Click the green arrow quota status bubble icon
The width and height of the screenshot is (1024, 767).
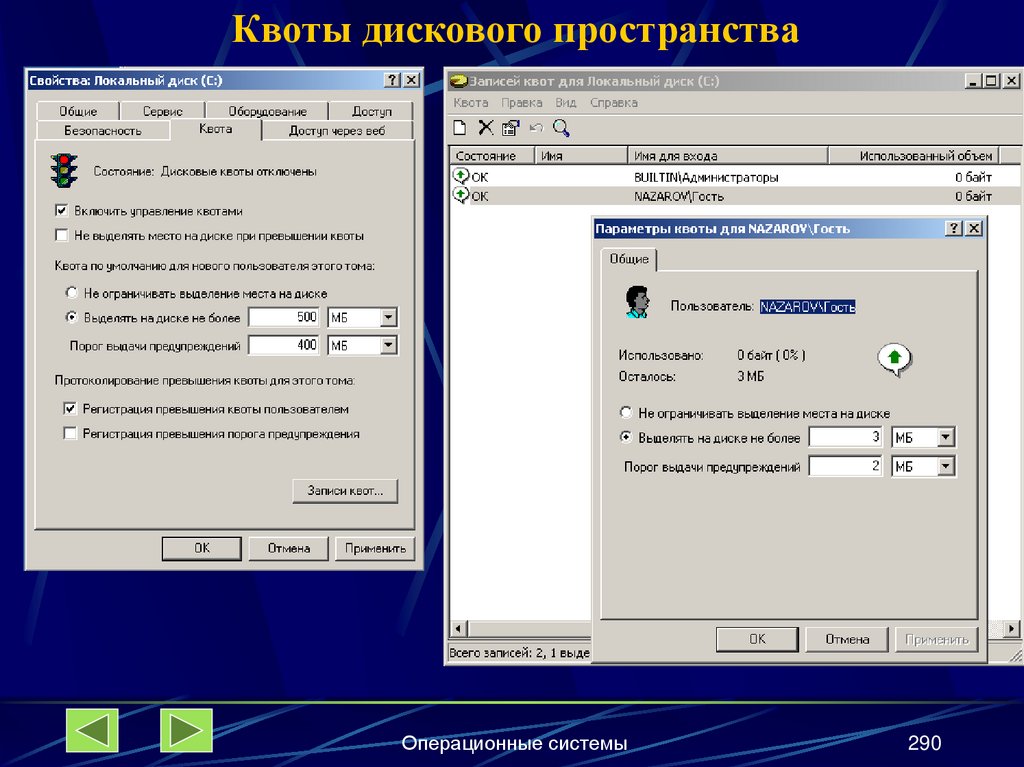click(x=894, y=359)
